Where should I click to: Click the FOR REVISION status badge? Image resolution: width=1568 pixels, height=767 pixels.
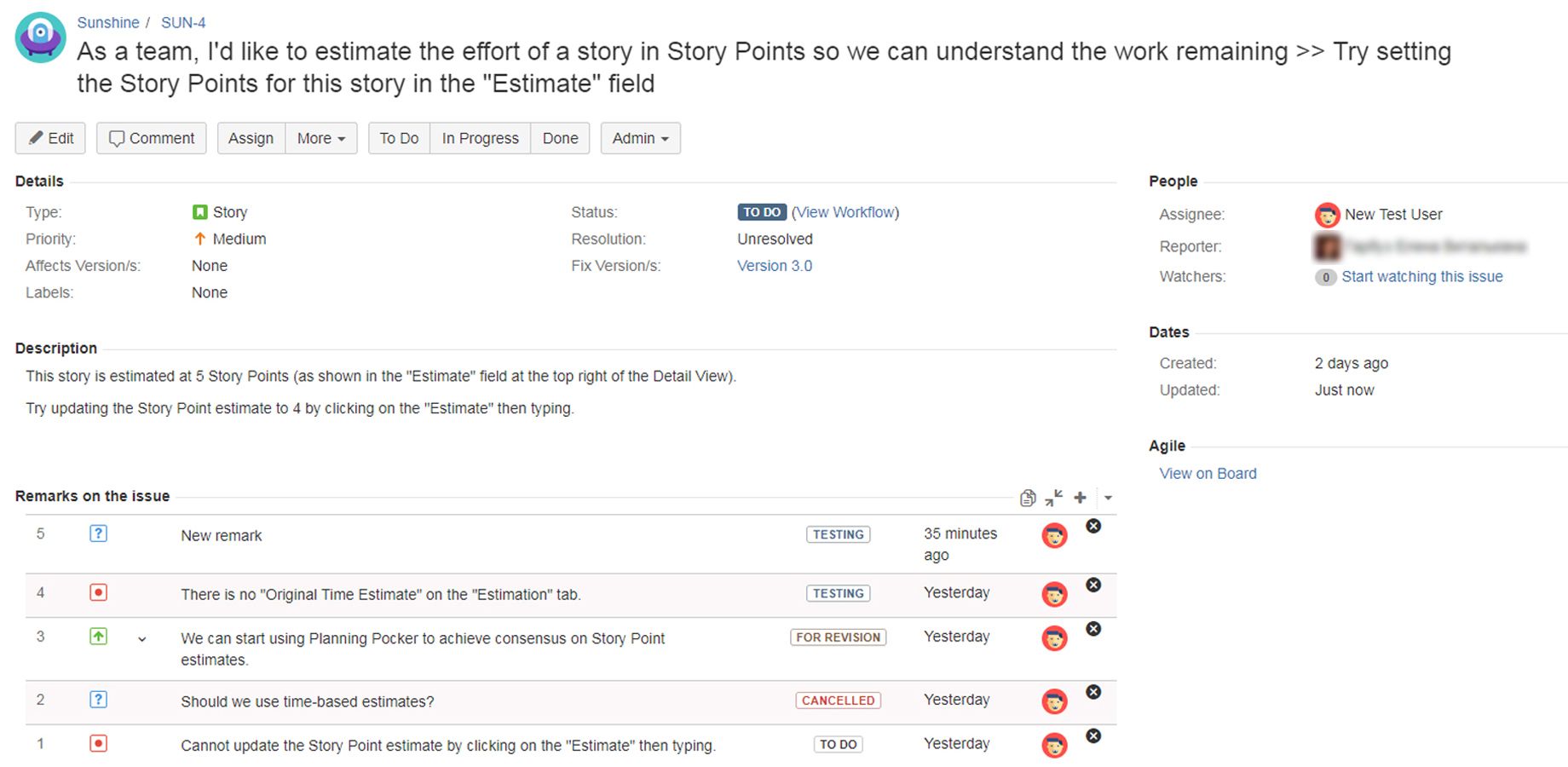click(838, 637)
